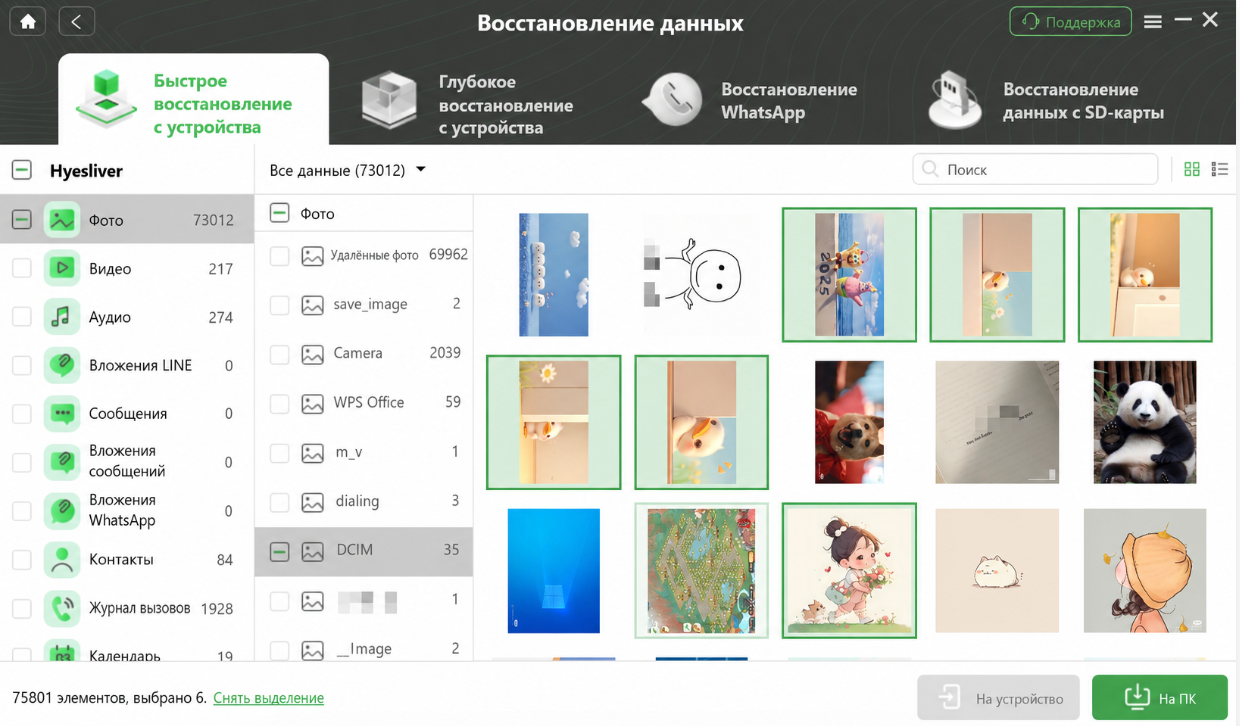Click the На устройство button
Screen dimensions: 1240x726
point(998,698)
